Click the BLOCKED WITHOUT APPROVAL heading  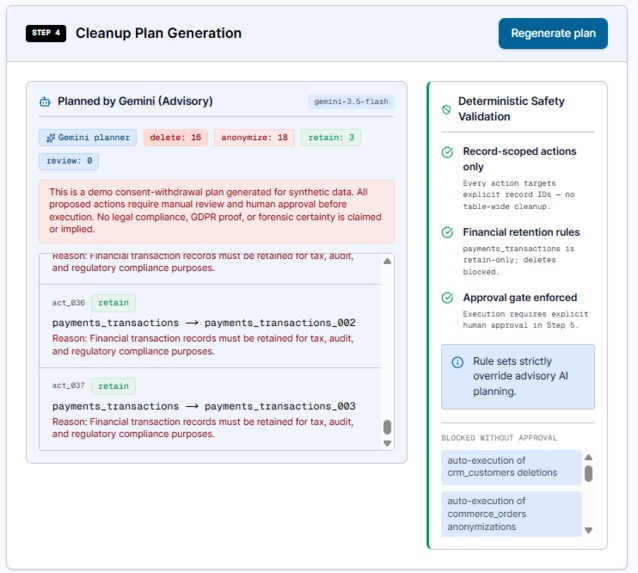pyautogui.click(x=499, y=438)
